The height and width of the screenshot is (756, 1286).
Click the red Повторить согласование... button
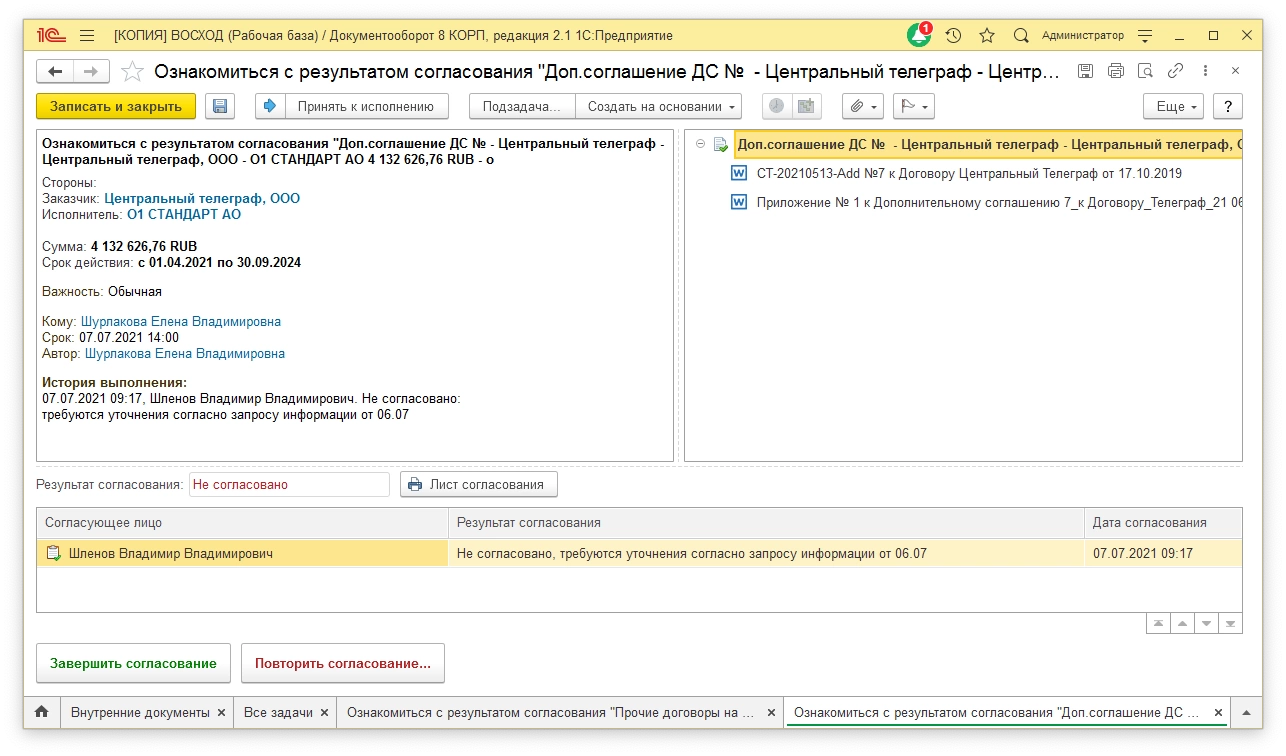point(343,663)
